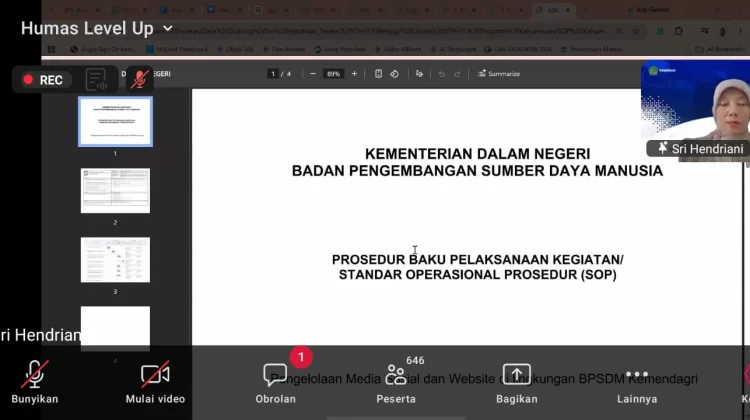Click KEMENTERIAN DALAM NEGERI heading text

point(477,154)
